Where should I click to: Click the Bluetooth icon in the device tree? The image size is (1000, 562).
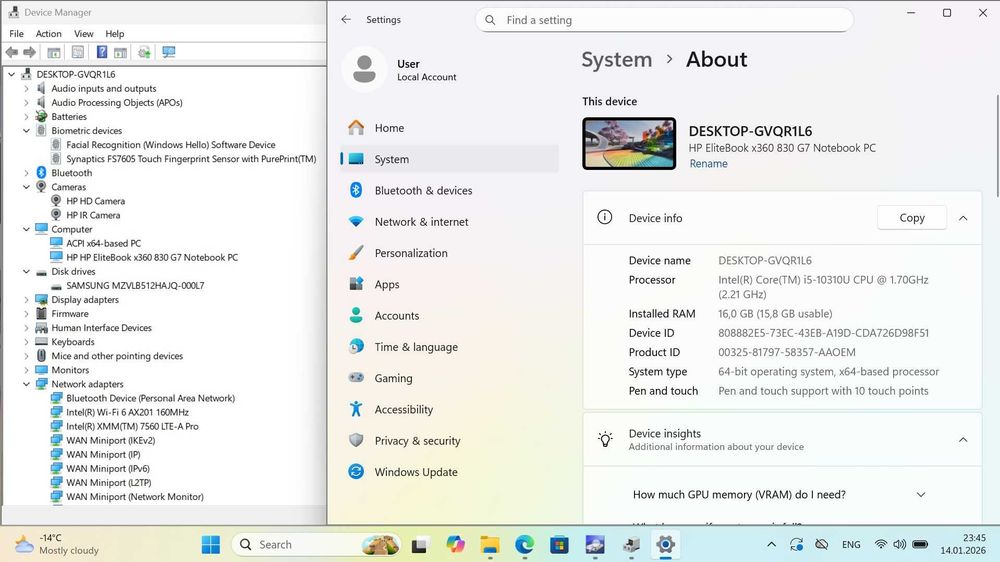point(41,173)
